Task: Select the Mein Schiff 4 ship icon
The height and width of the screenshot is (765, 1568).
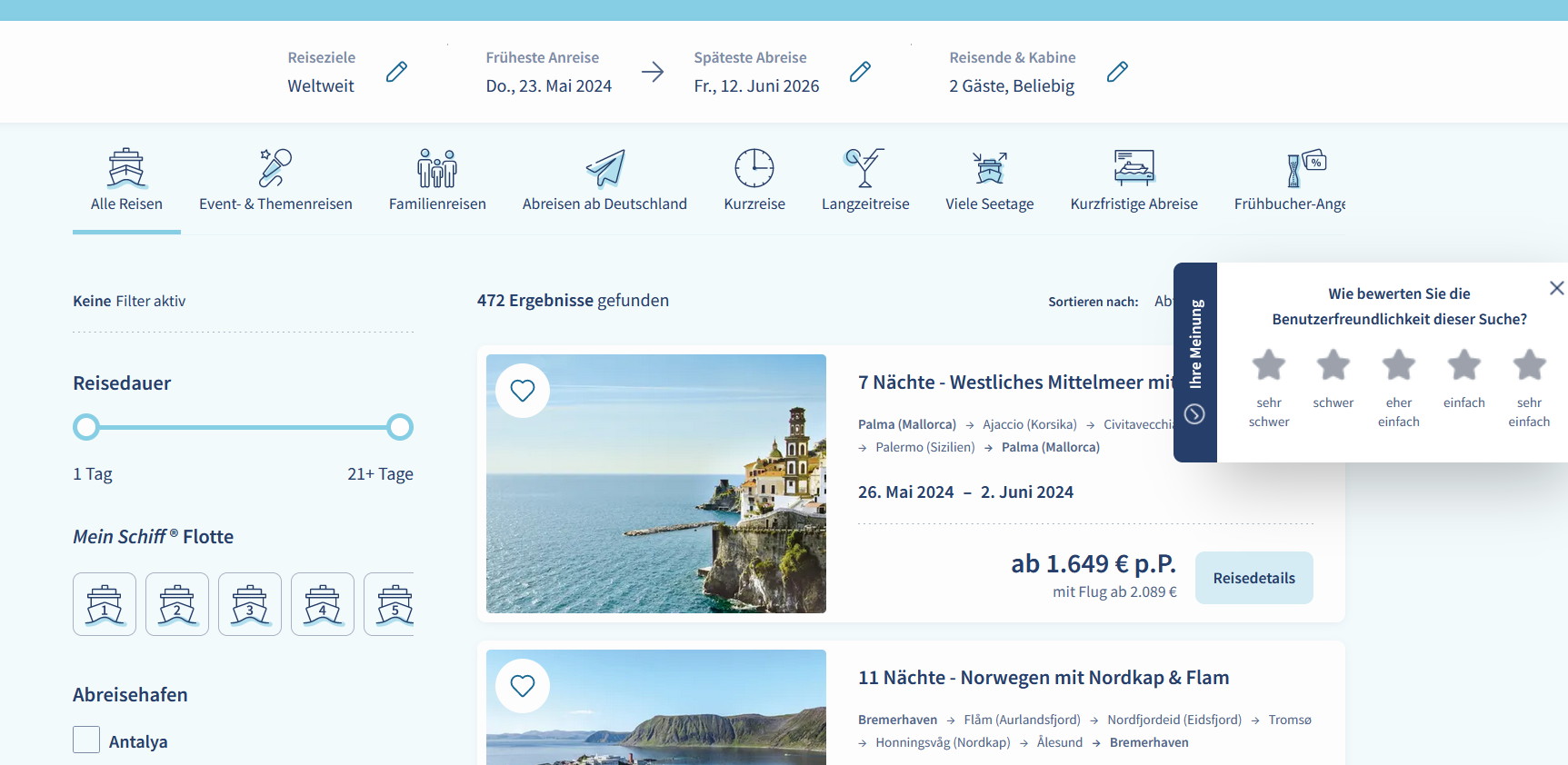Action: coord(323,604)
